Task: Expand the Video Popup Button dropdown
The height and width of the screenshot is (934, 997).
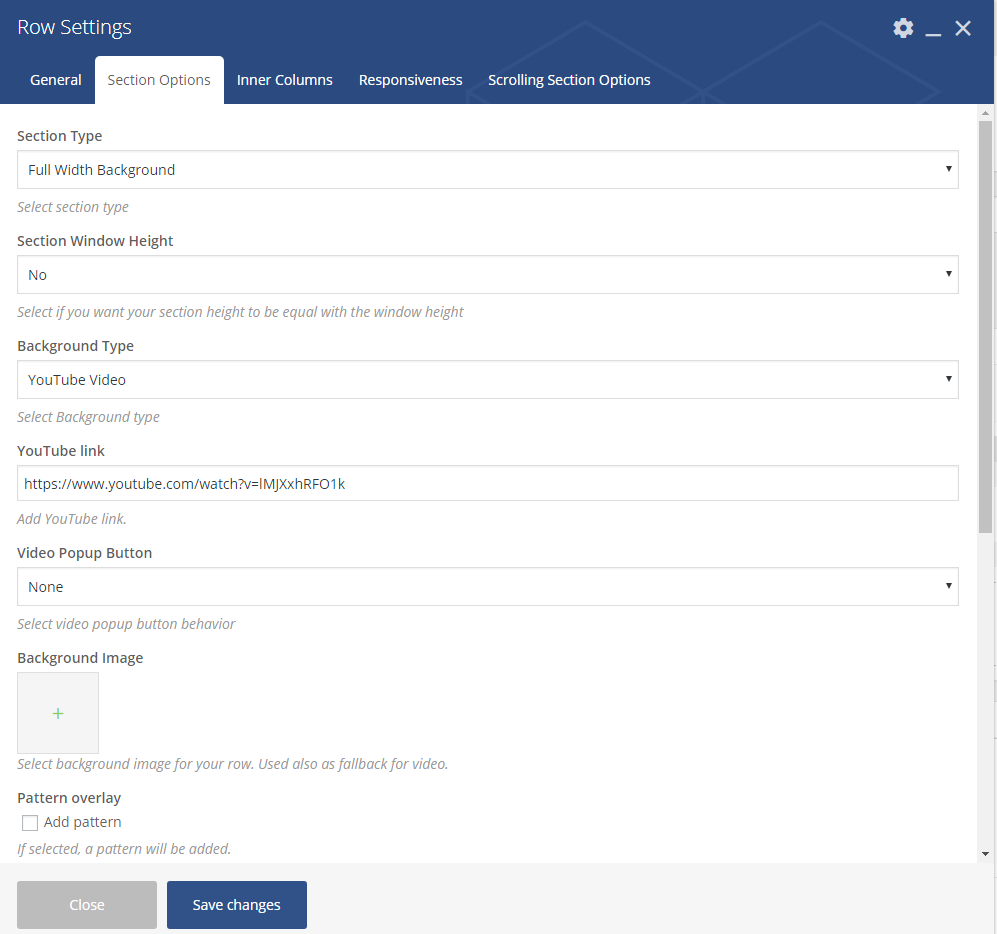Action: tap(487, 587)
